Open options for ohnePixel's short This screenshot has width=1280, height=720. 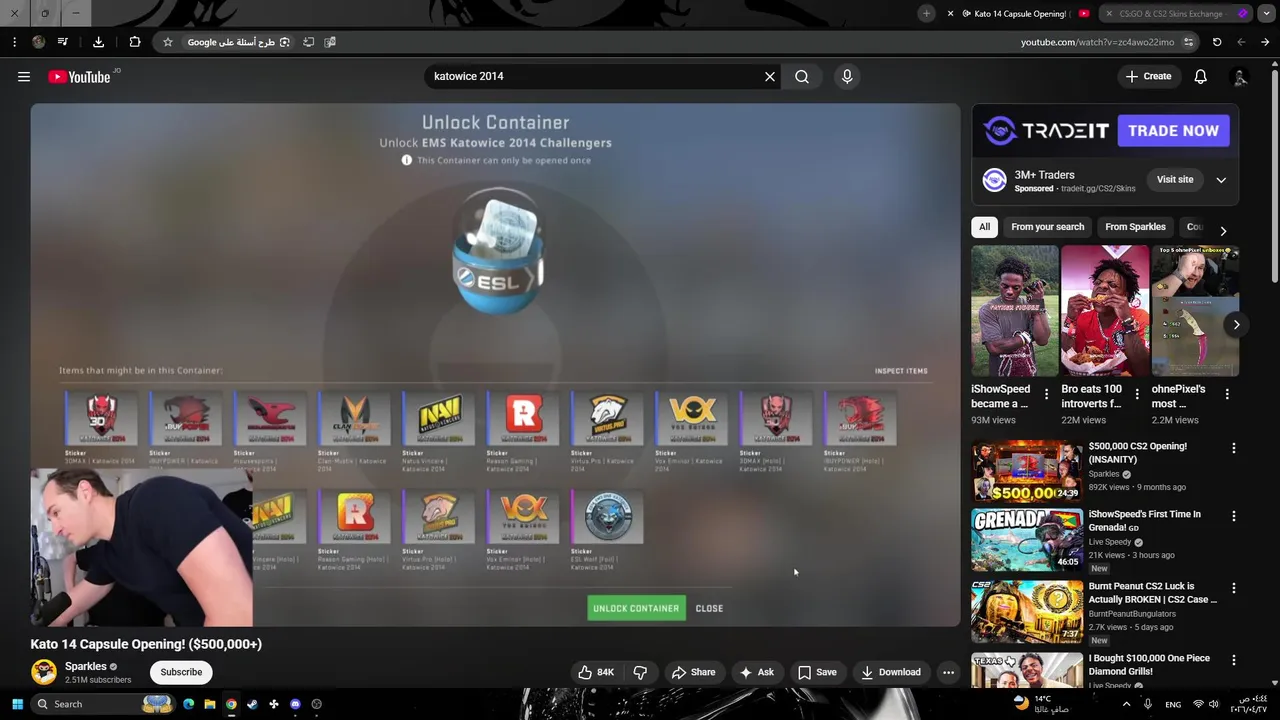click(x=1227, y=394)
